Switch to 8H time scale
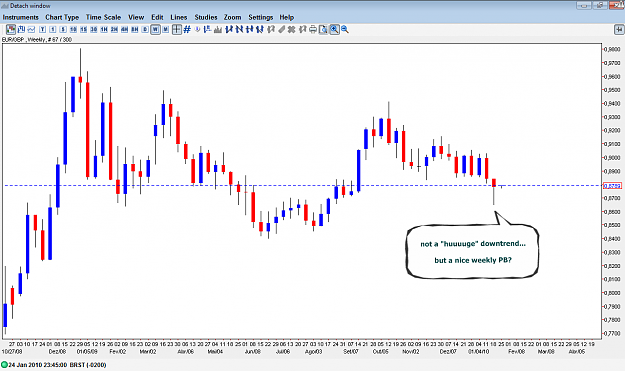This screenshot has height=371, width=625. point(135,29)
